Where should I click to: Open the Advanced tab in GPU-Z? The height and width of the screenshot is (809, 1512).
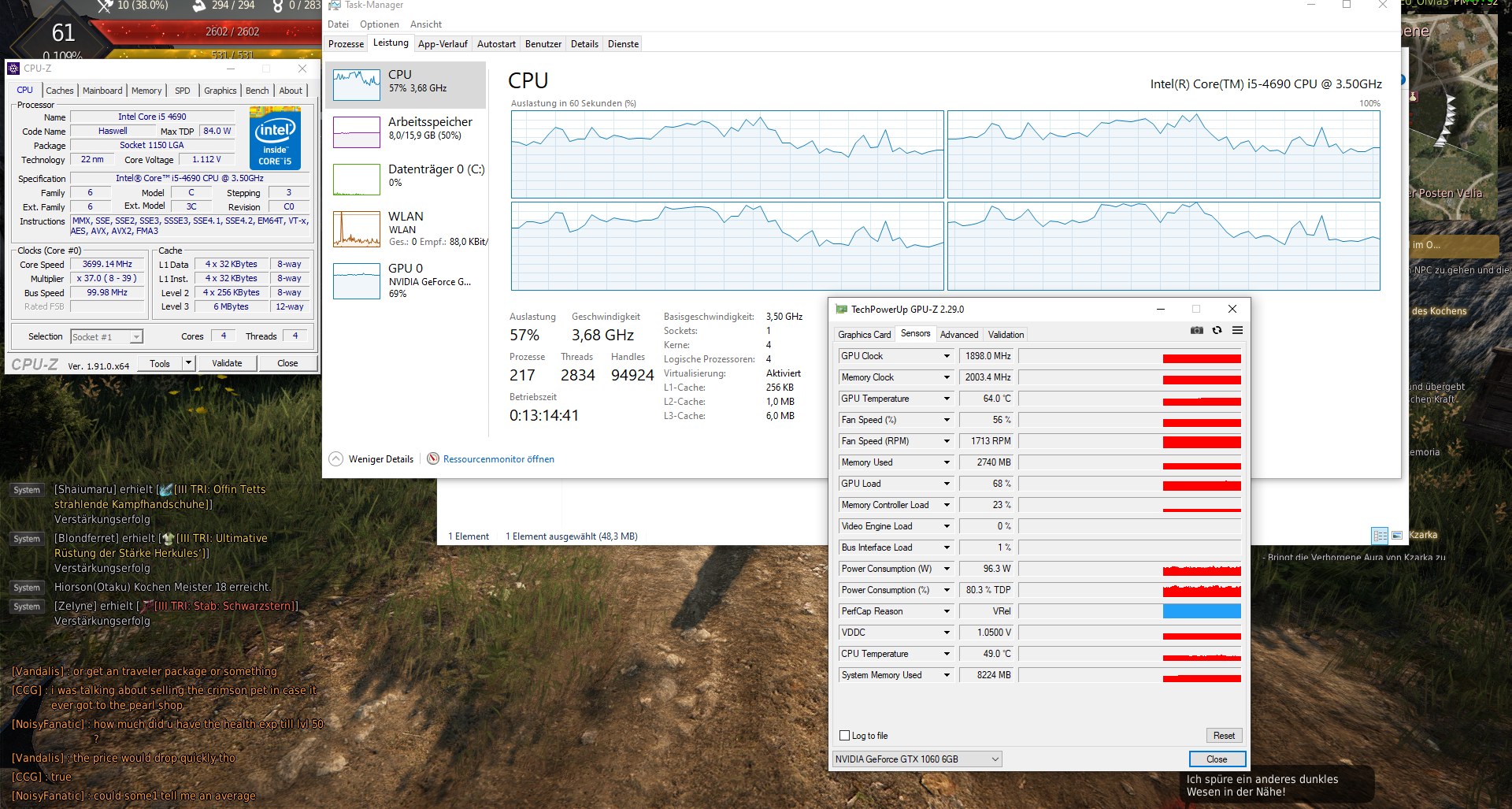coord(959,335)
